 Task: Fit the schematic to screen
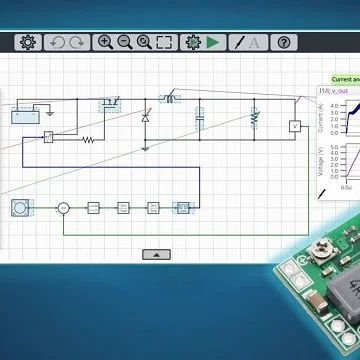[x=164, y=43]
